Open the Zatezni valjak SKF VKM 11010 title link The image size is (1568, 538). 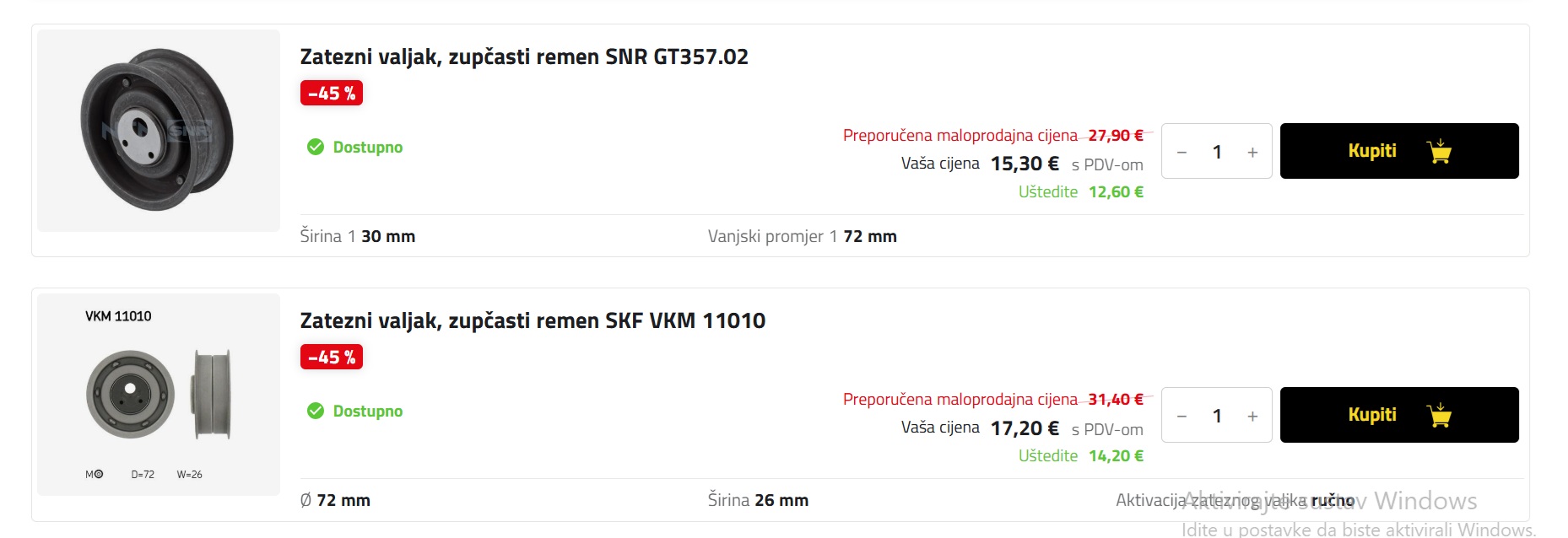tap(533, 320)
